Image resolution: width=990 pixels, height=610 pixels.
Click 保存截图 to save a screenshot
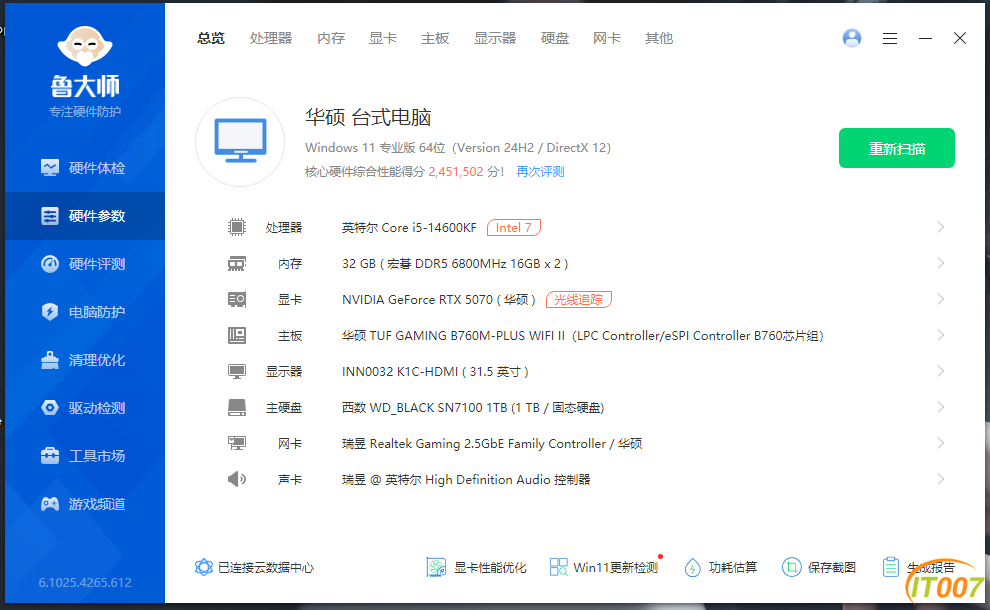tap(819, 567)
